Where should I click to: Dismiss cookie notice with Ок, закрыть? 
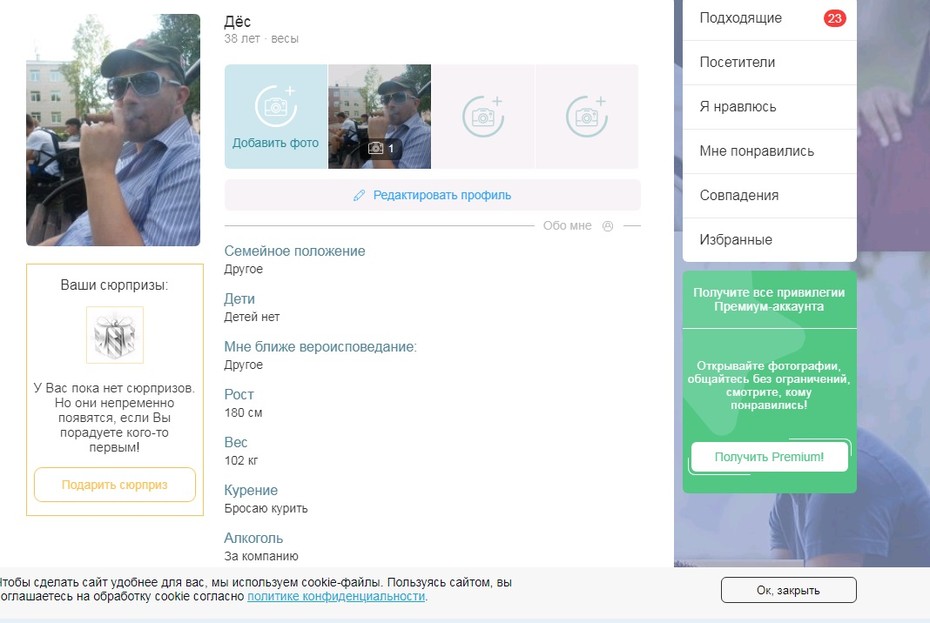click(x=789, y=590)
